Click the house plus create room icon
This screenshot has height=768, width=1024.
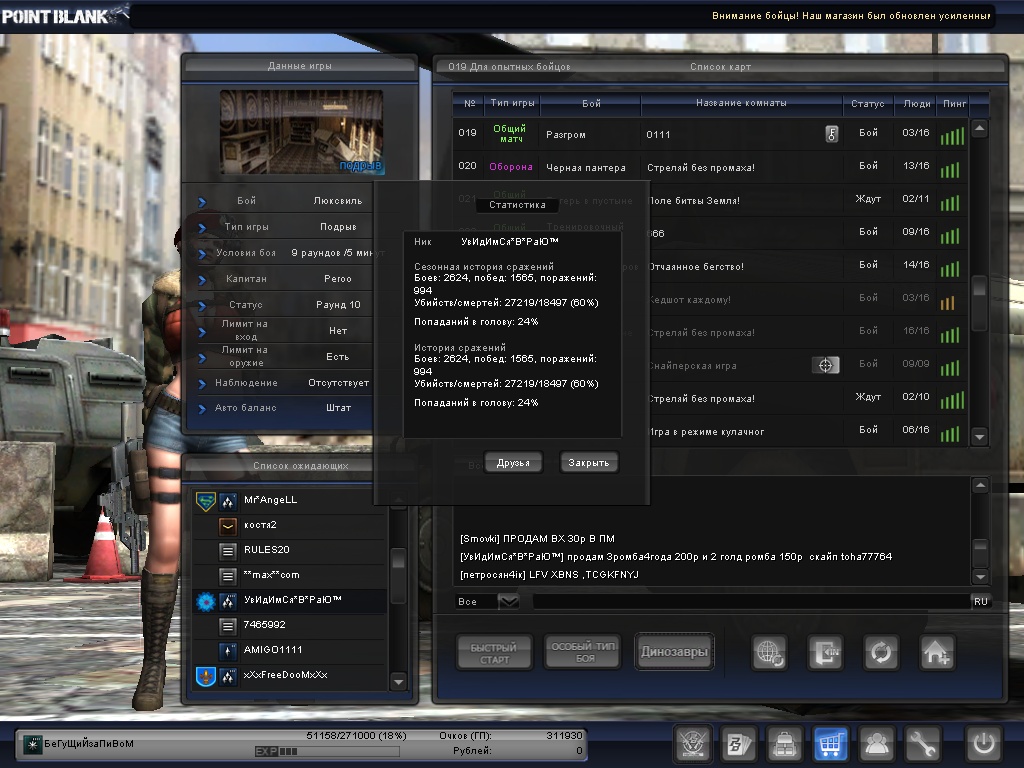(x=937, y=652)
